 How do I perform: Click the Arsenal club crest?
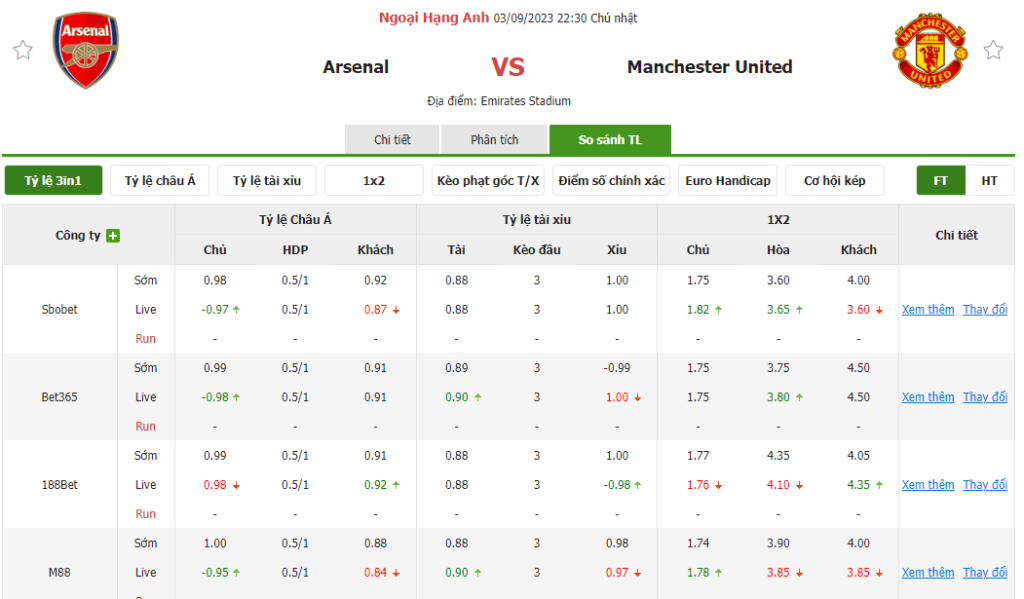click(x=86, y=50)
